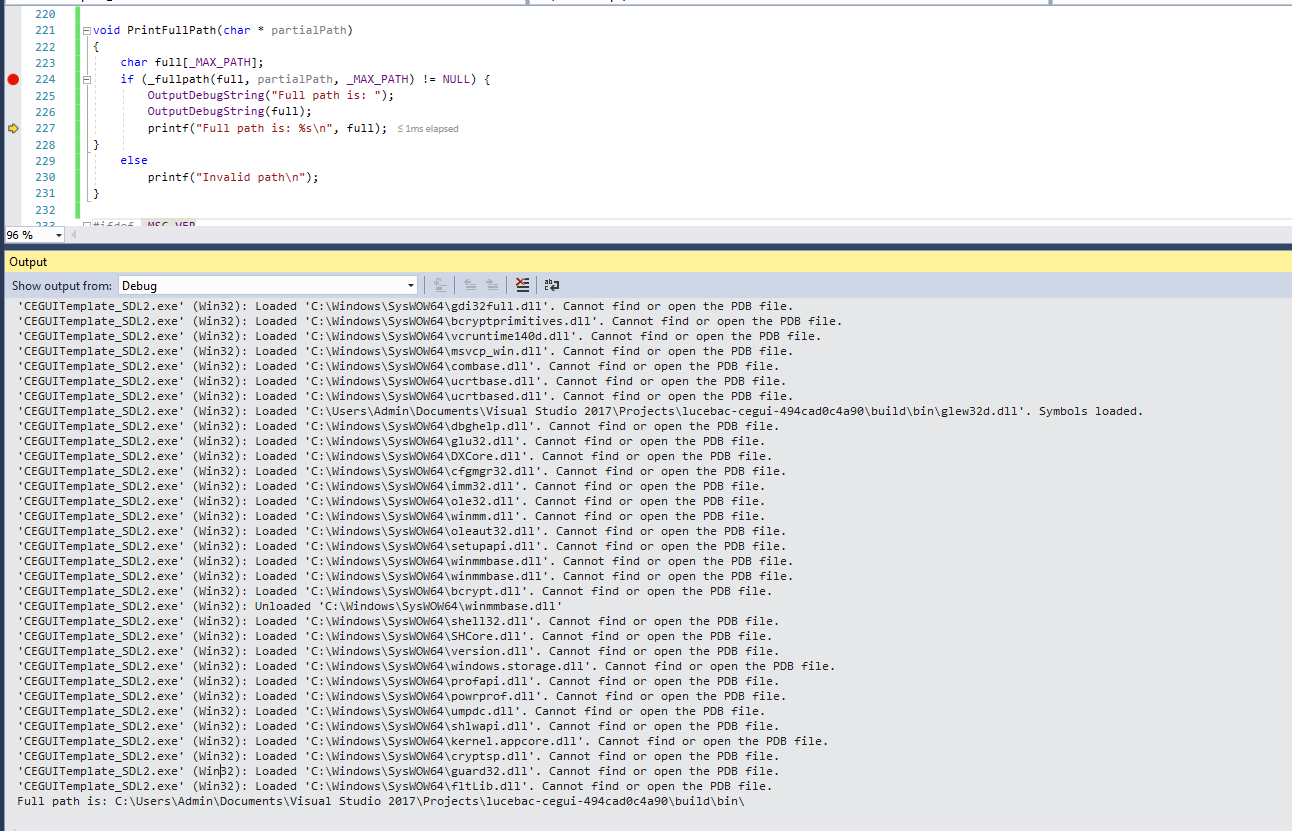1292x831 pixels.
Task: Collapse the PrintFullPath function outline
Action: (87, 30)
